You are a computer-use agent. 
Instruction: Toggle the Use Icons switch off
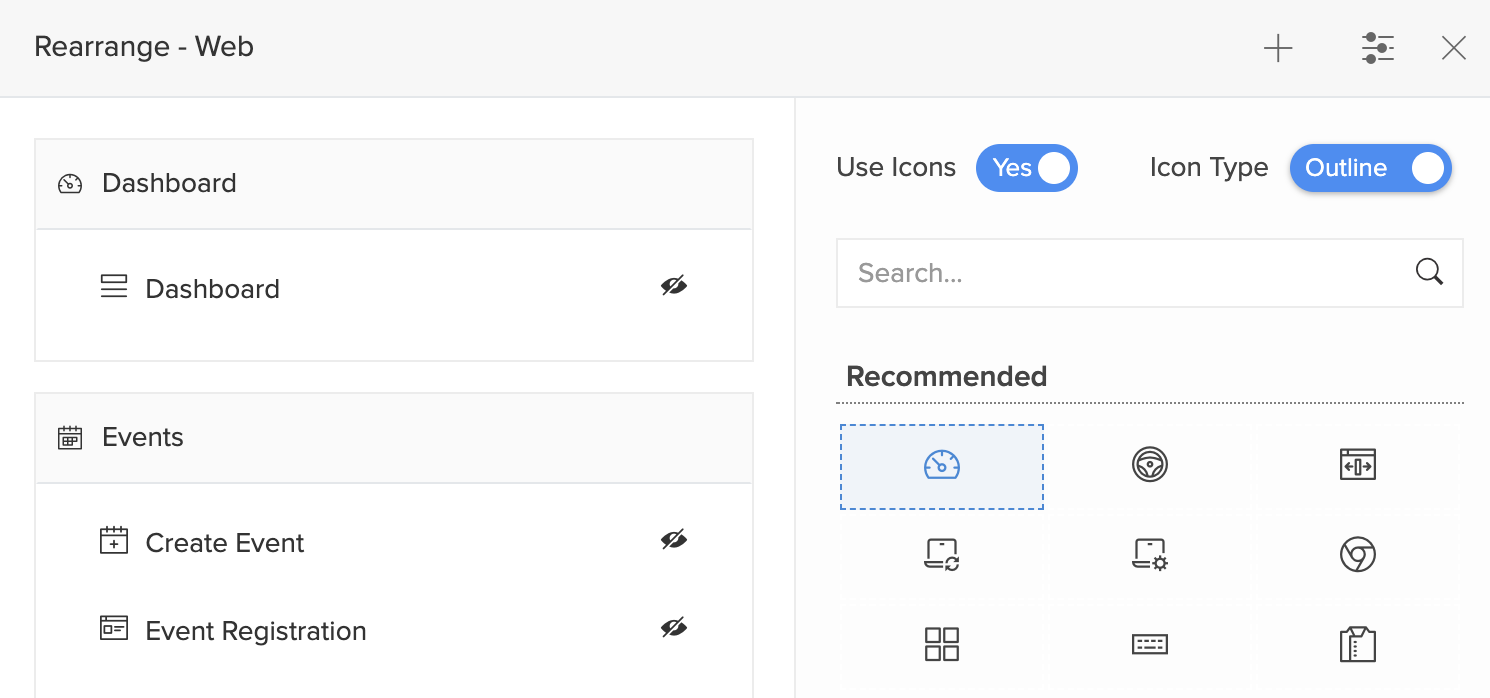coord(1027,168)
